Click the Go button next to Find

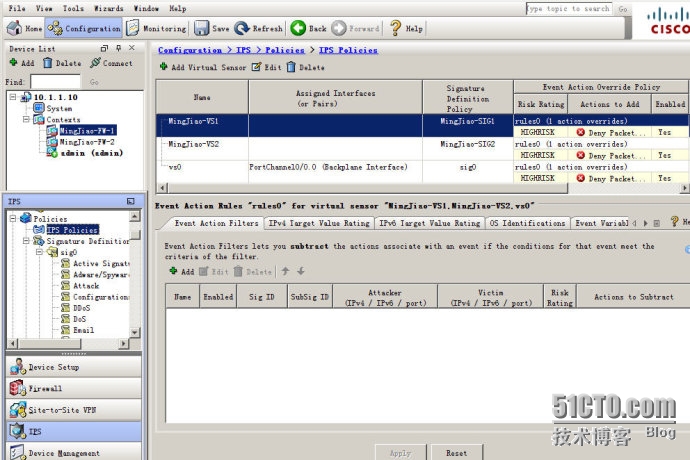(94, 82)
